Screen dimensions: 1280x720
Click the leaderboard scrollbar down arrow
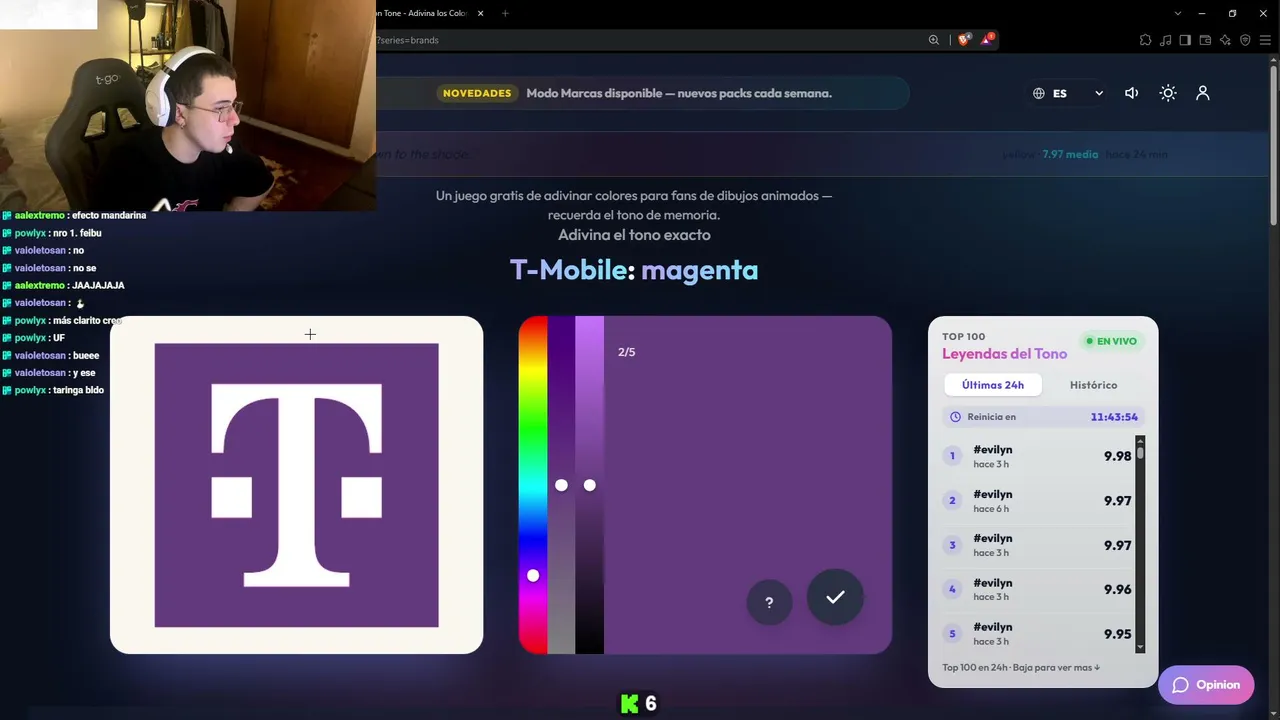click(x=1140, y=648)
